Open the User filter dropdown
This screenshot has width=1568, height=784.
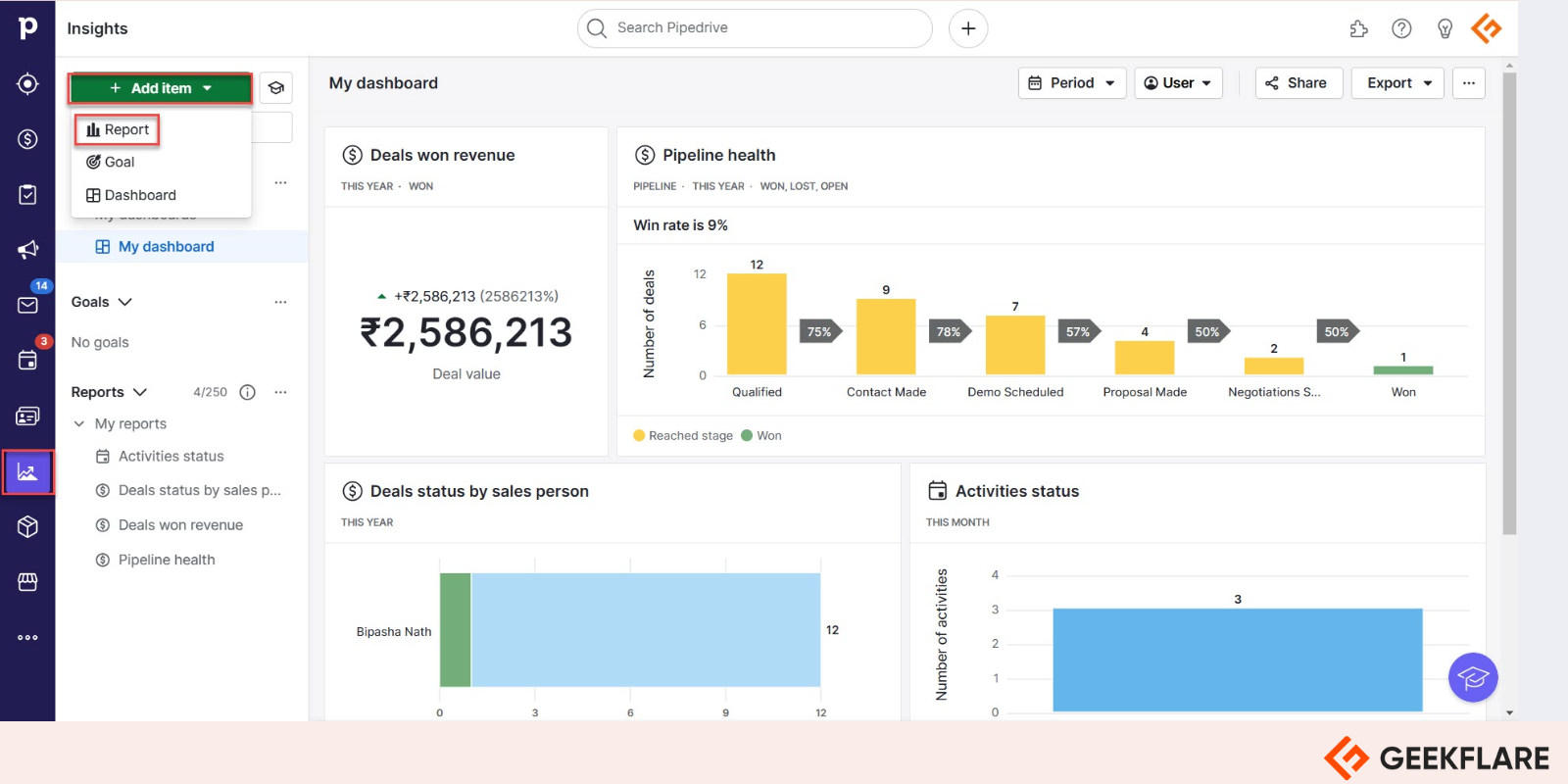(x=1178, y=83)
